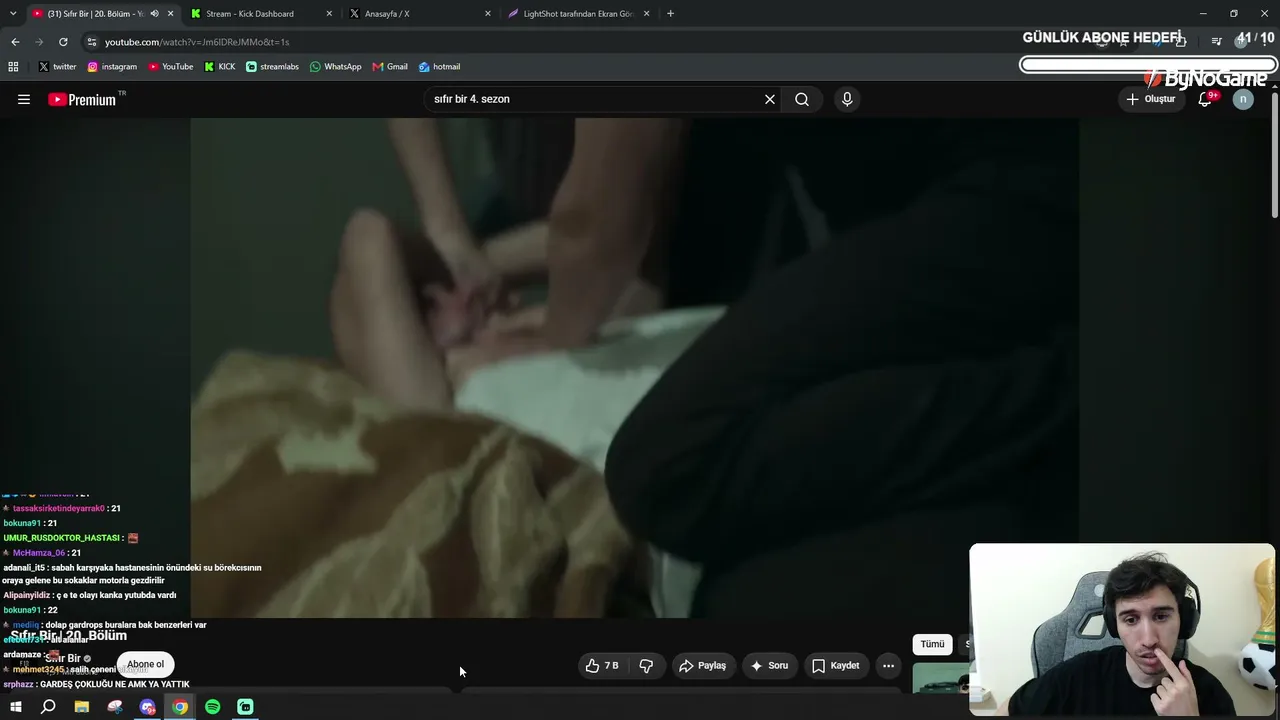Open the Chrome apps grid shortcut
The image size is (1280, 720).
click(x=13, y=67)
